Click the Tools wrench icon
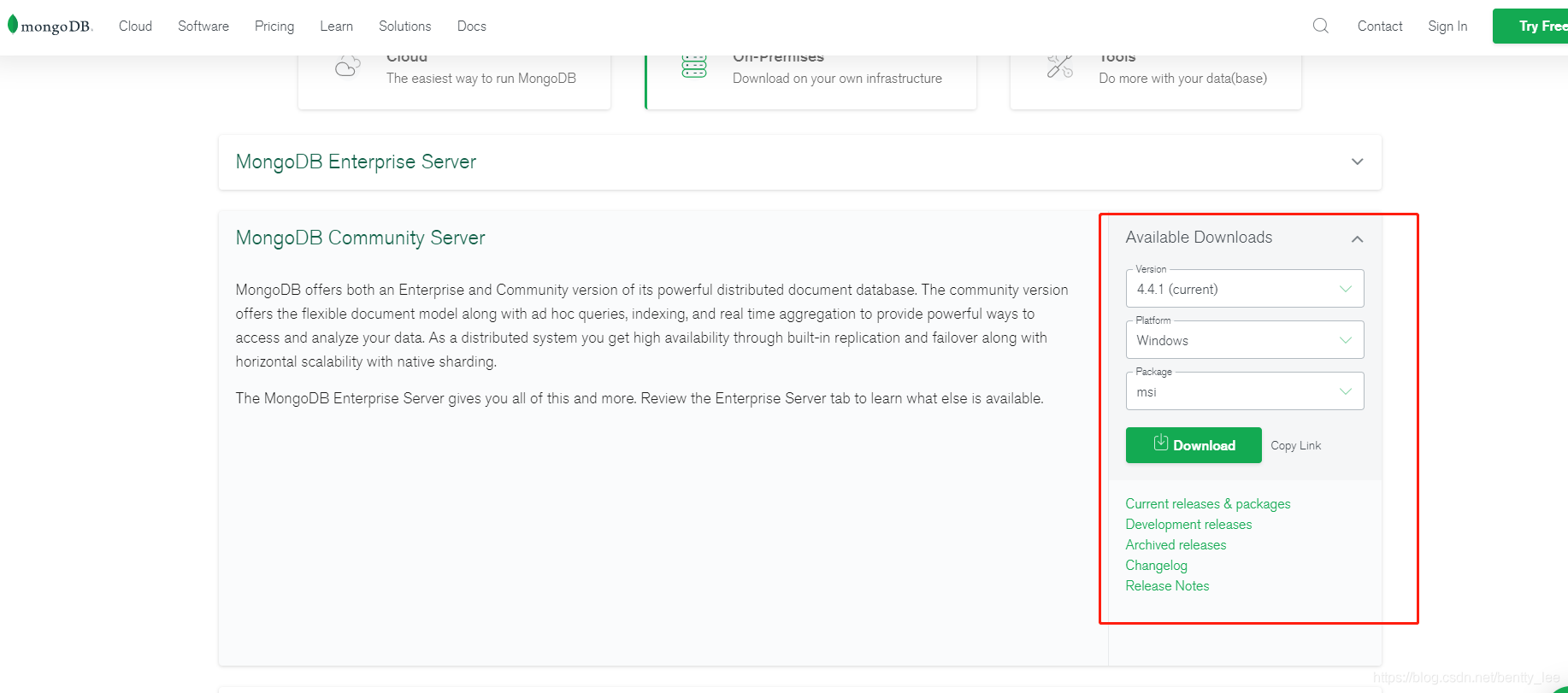The image size is (1568, 693). (1060, 66)
